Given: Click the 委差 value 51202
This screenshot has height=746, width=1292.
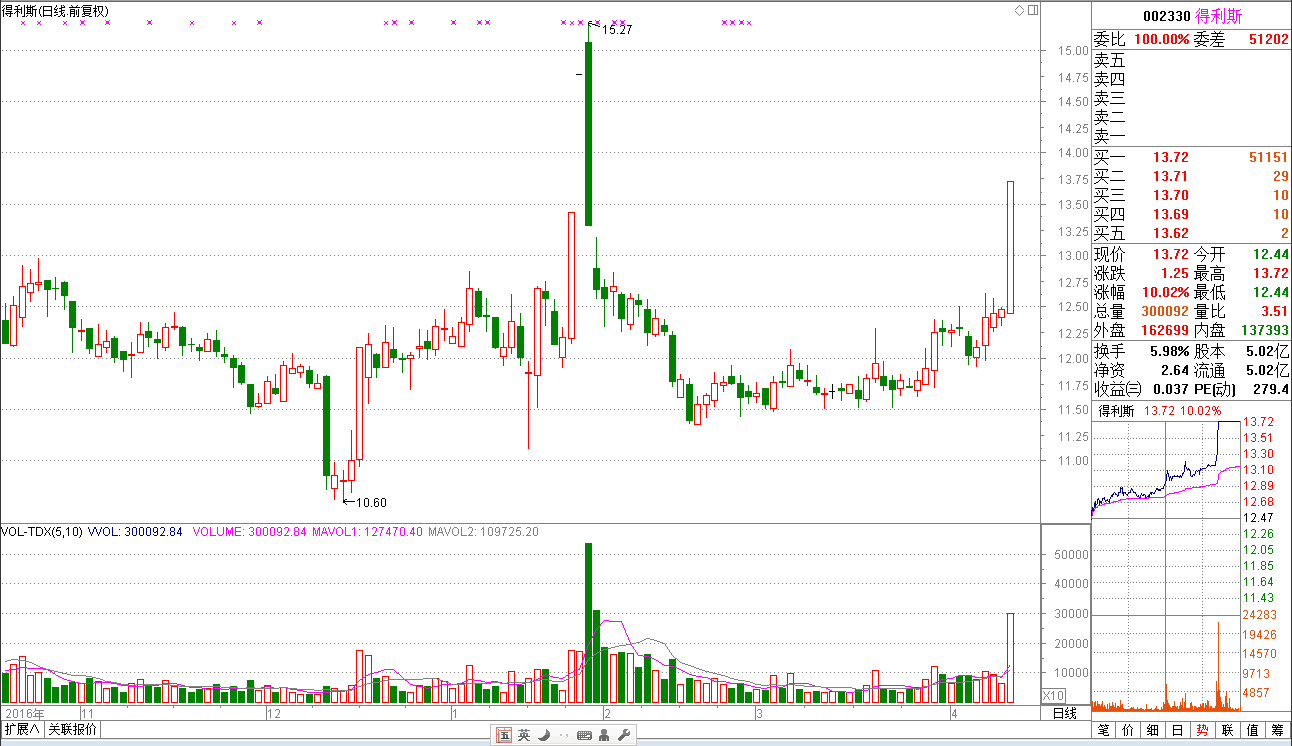Looking at the screenshot, I should point(1269,39).
